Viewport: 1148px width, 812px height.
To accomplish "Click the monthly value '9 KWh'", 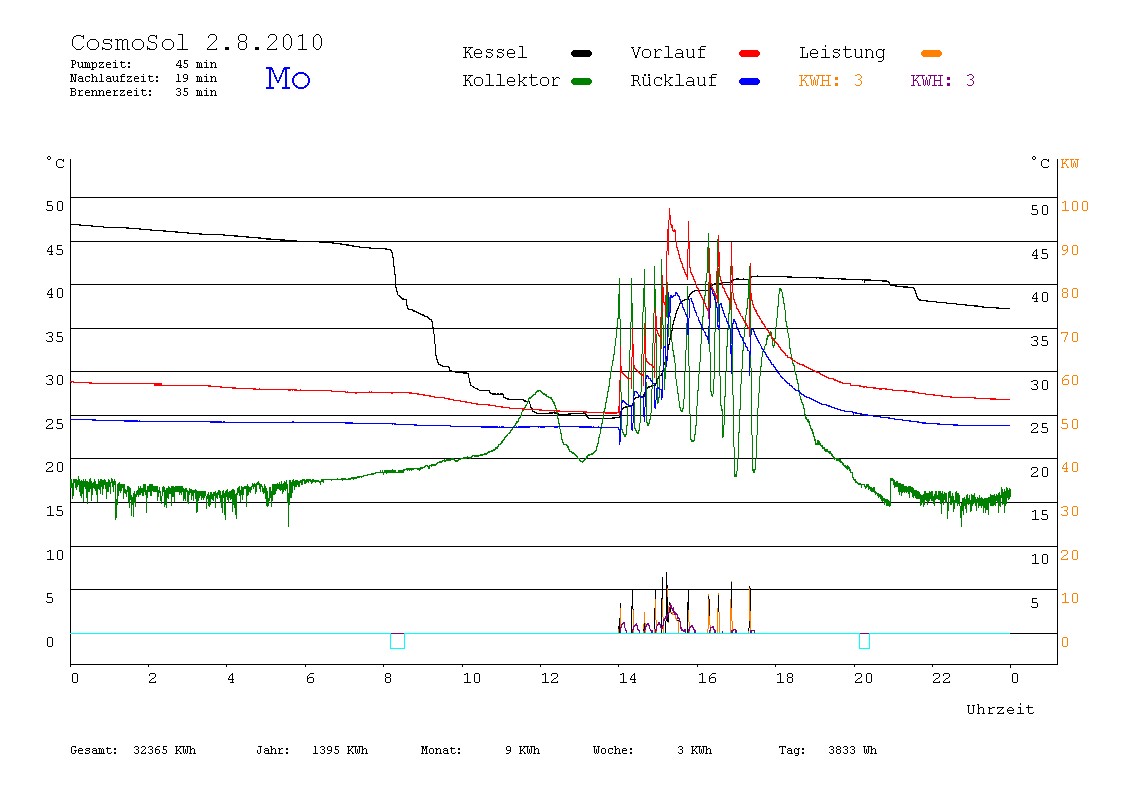I will [x=522, y=750].
